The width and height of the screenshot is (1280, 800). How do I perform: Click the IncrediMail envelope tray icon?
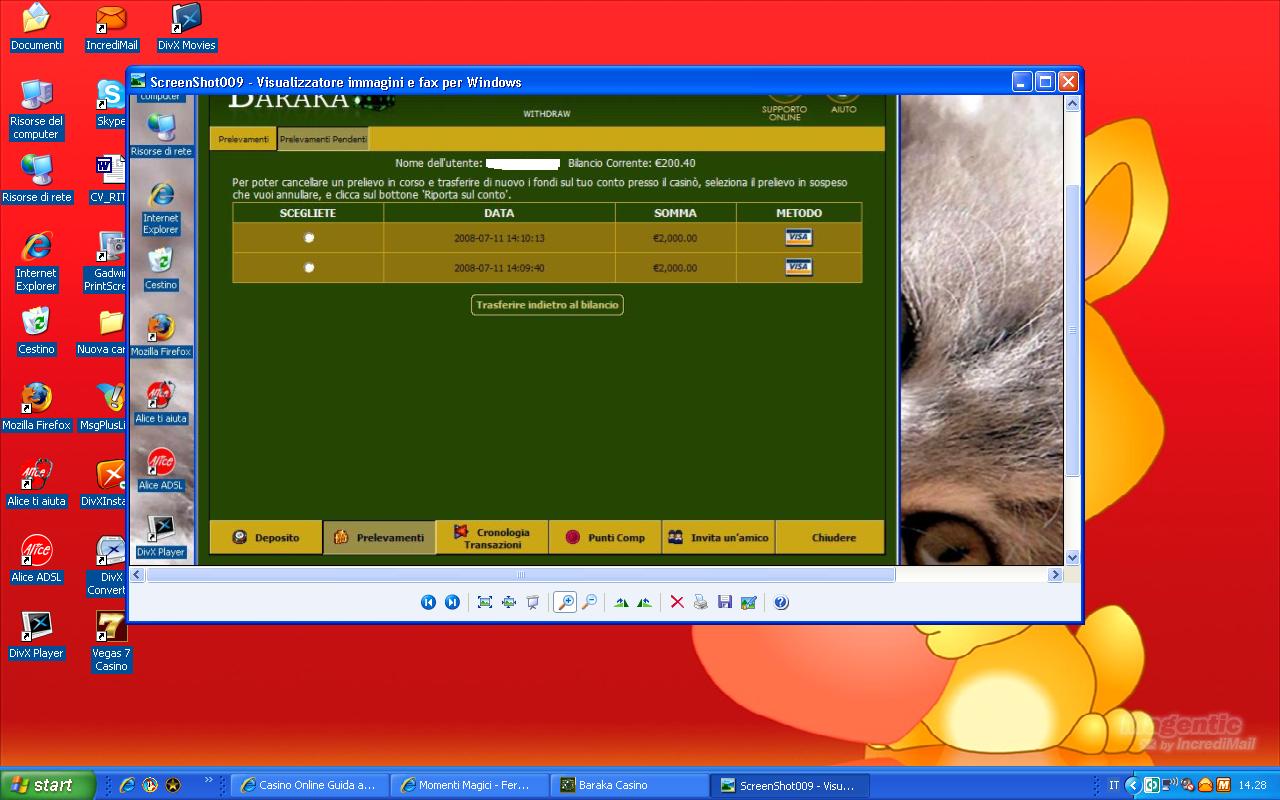click(1205, 785)
